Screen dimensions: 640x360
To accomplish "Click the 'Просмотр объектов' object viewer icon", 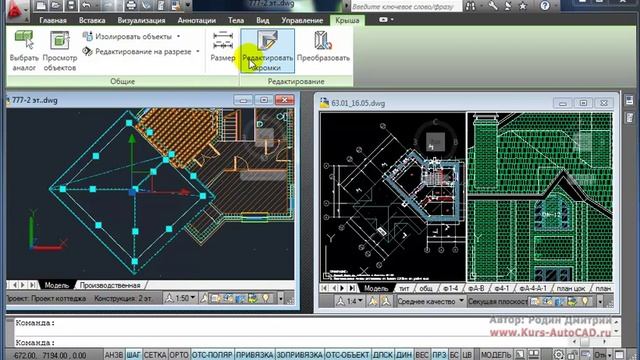I will pyautogui.click(x=60, y=40).
